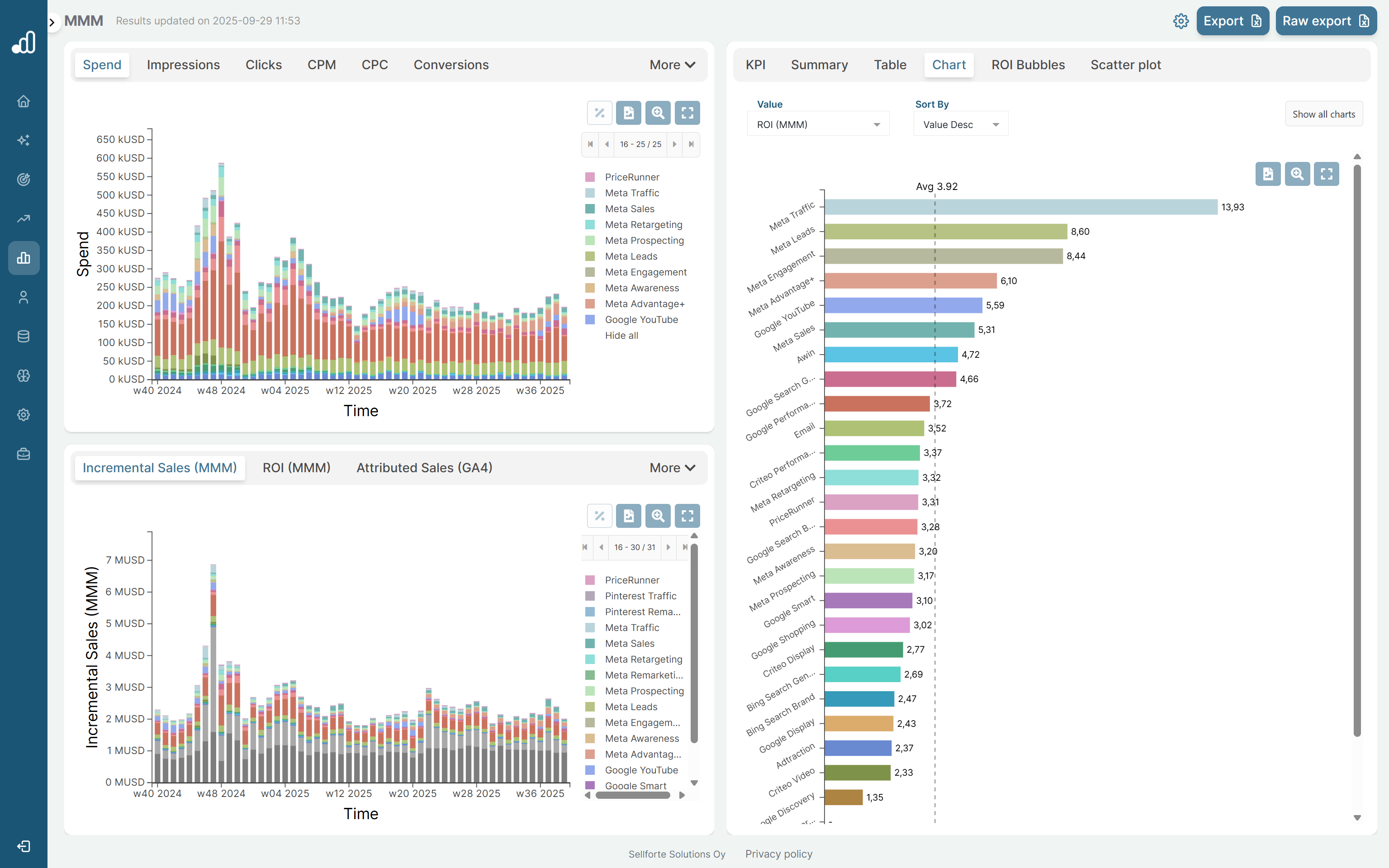Open fullscreen on Incremental Sales chart
Image resolution: width=1389 pixels, height=868 pixels.
pos(687,516)
